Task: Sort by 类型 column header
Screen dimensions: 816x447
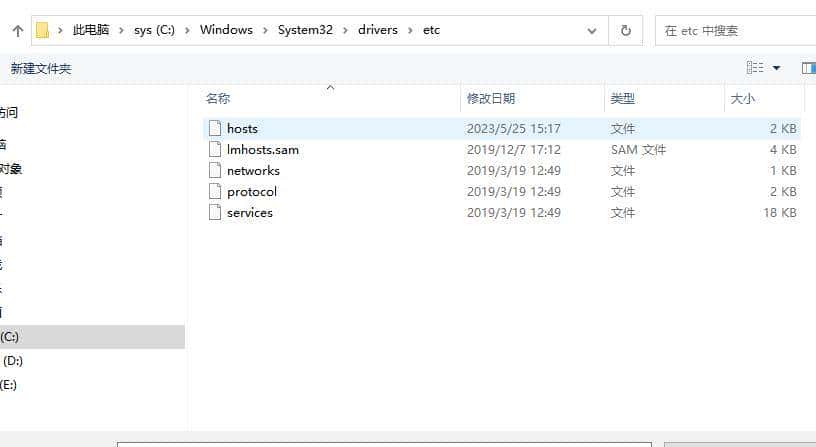Action: (x=622, y=98)
